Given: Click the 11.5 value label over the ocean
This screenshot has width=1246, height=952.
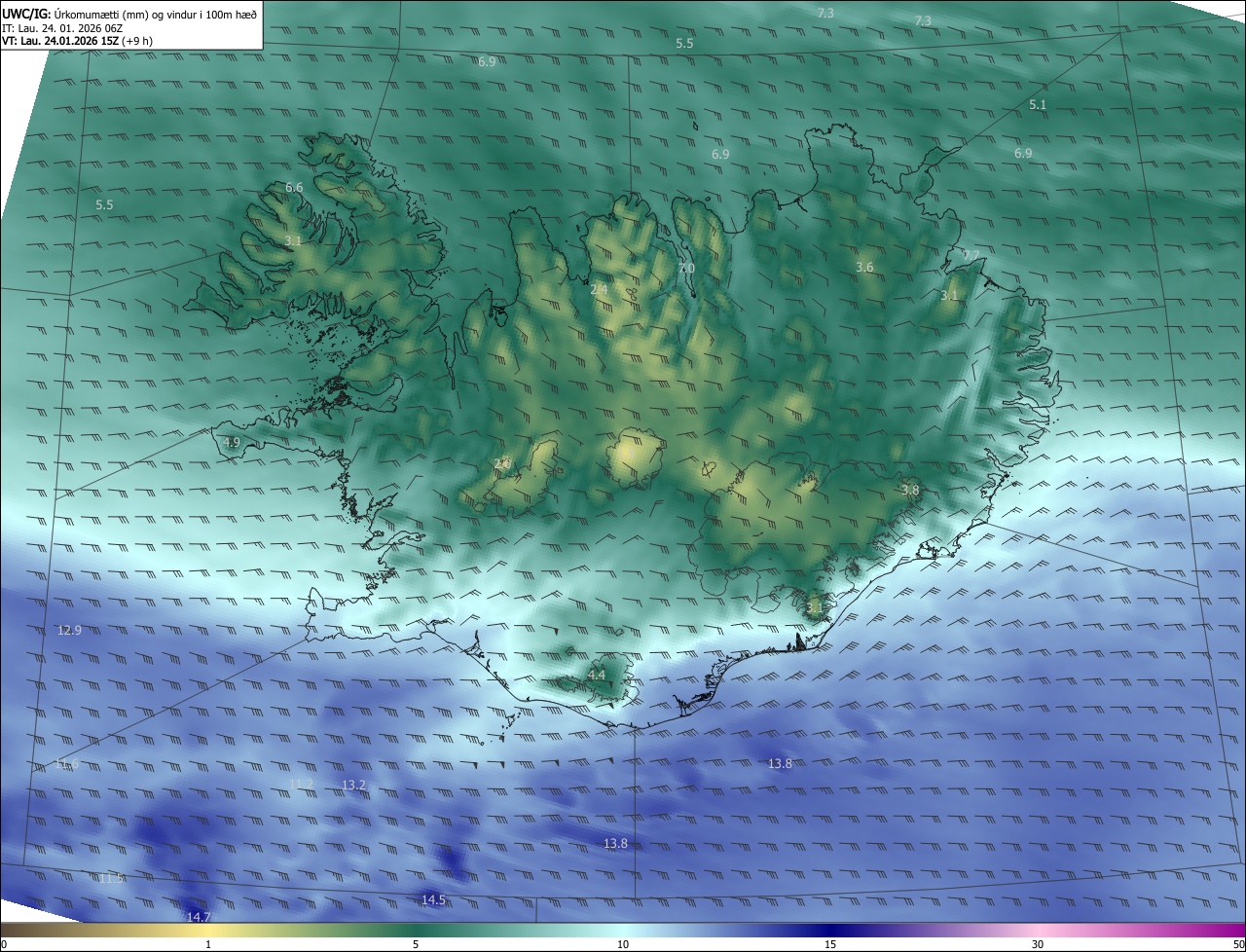Looking at the screenshot, I should pos(111,878).
